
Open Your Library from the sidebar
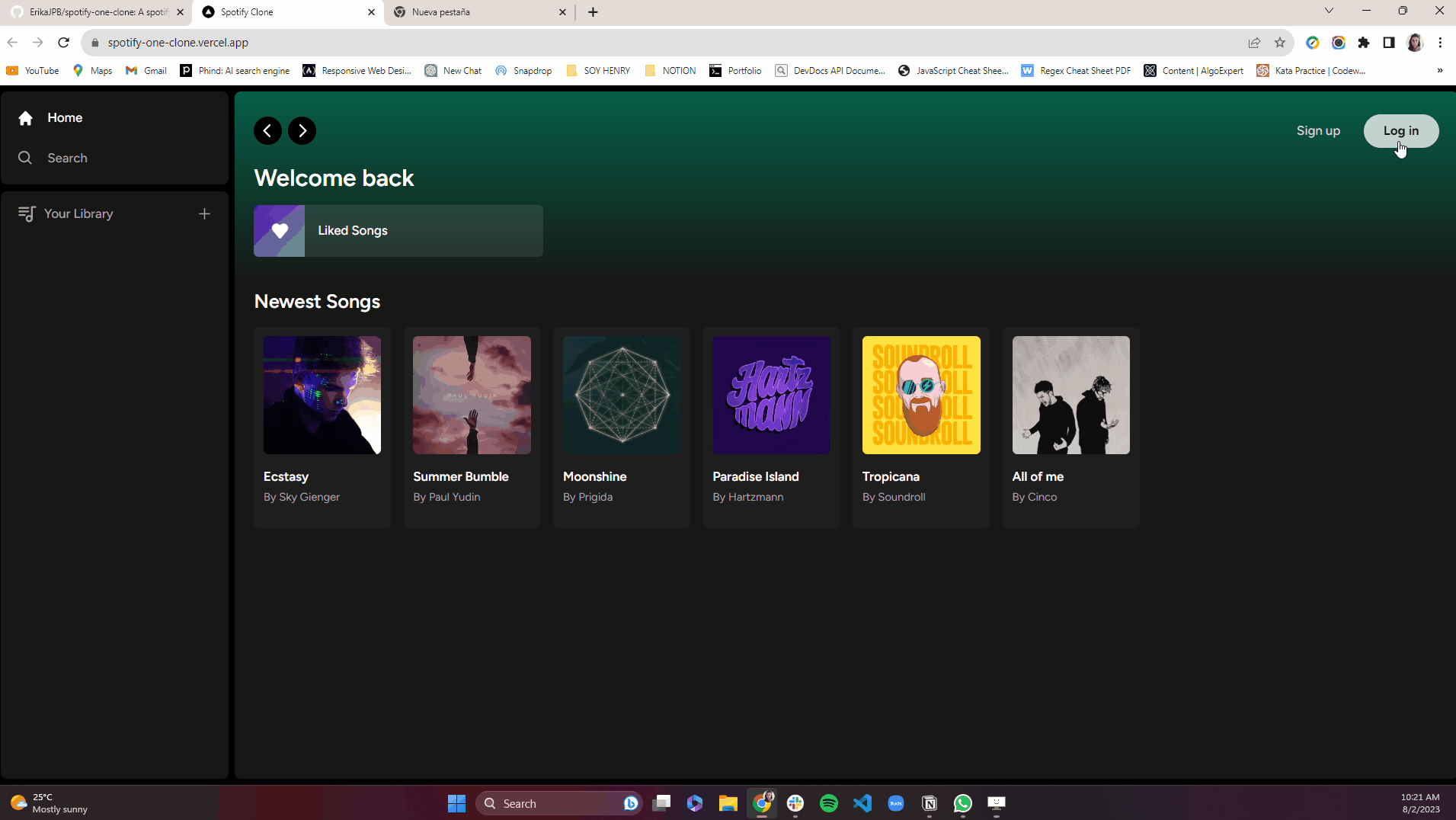pyautogui.click(x=78, y=213)
